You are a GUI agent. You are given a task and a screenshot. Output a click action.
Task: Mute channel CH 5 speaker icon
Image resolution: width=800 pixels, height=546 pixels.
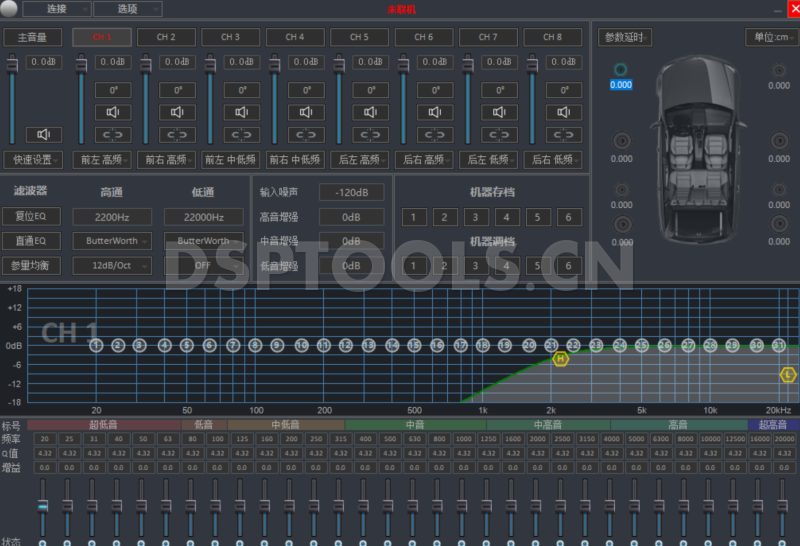(371, 112)
